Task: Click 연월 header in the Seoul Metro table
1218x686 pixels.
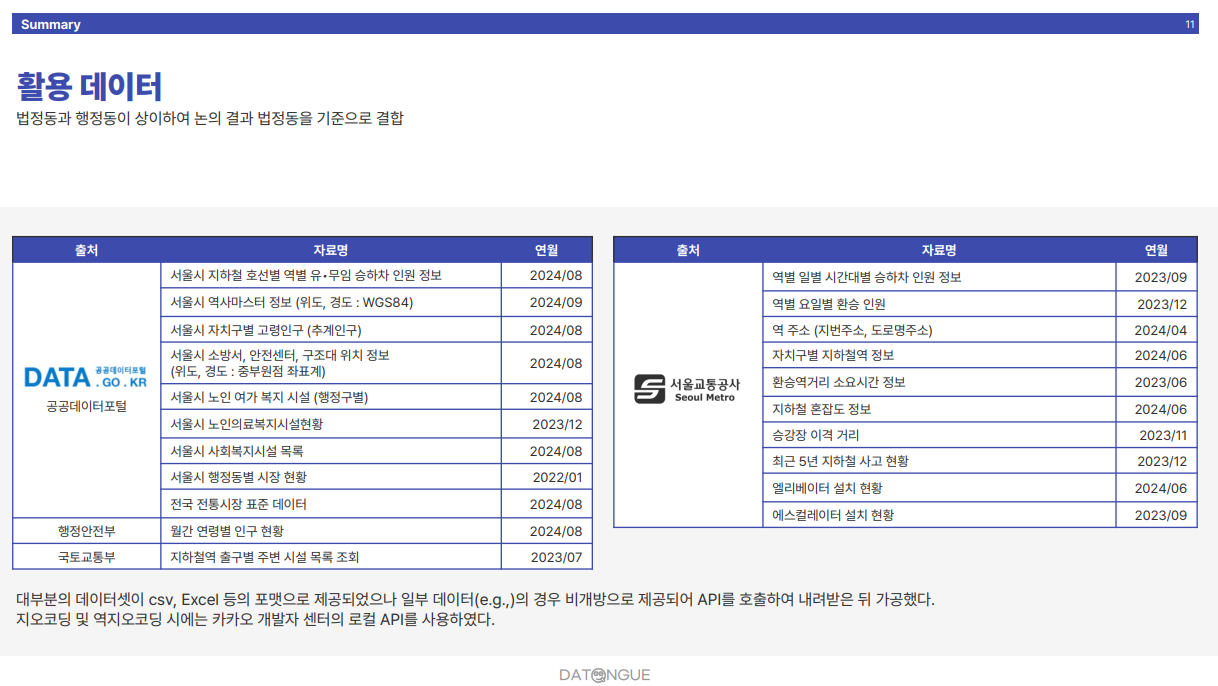Action: (x=1156, y=250)
